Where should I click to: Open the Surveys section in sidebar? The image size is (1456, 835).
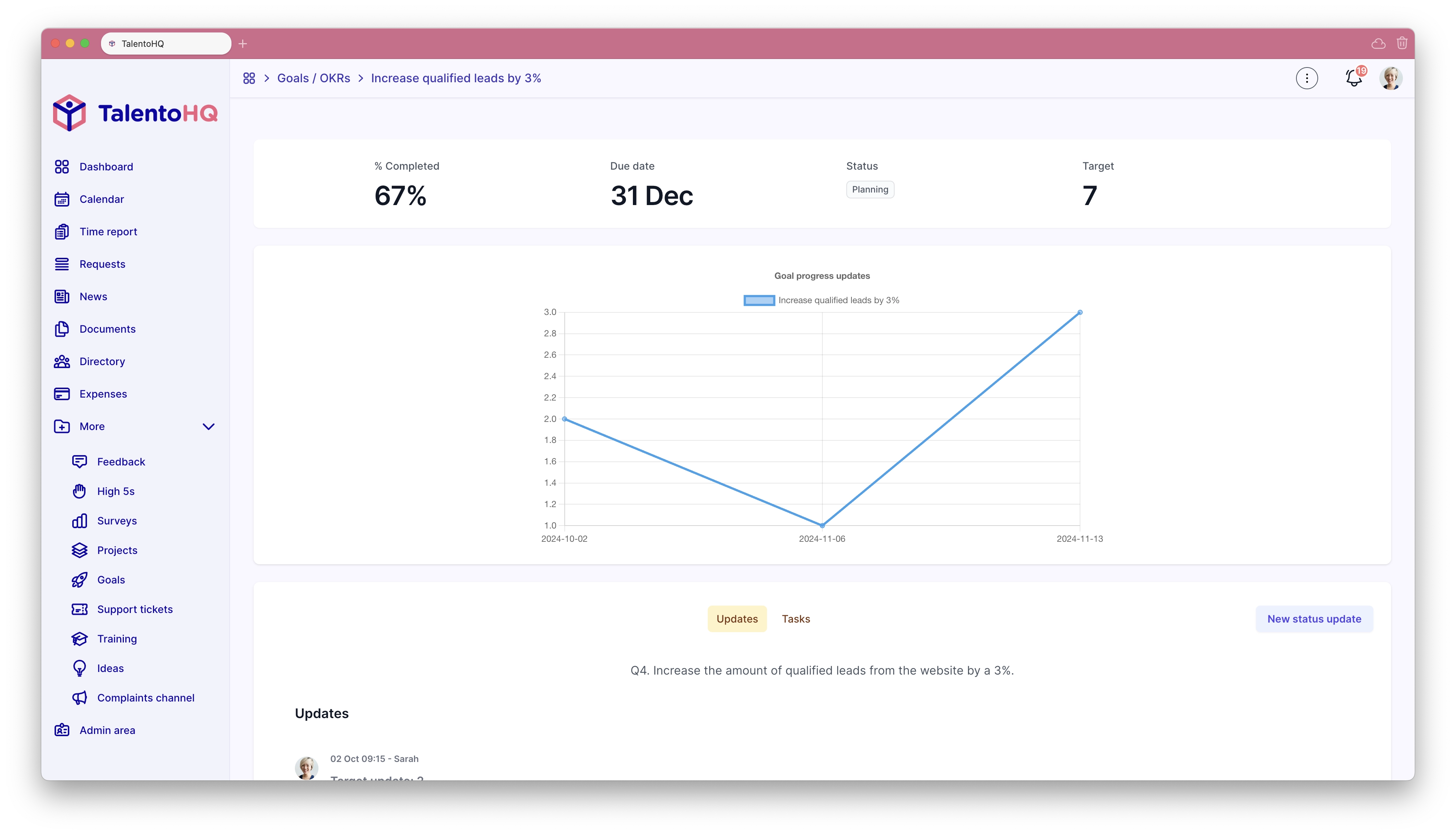(x=116, y=520)
